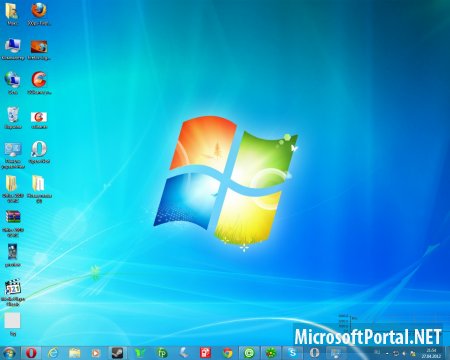Click the grey Opera 'O' taskbar icon
The height and width of the screenshot is (360, 450).
[314, 353]
